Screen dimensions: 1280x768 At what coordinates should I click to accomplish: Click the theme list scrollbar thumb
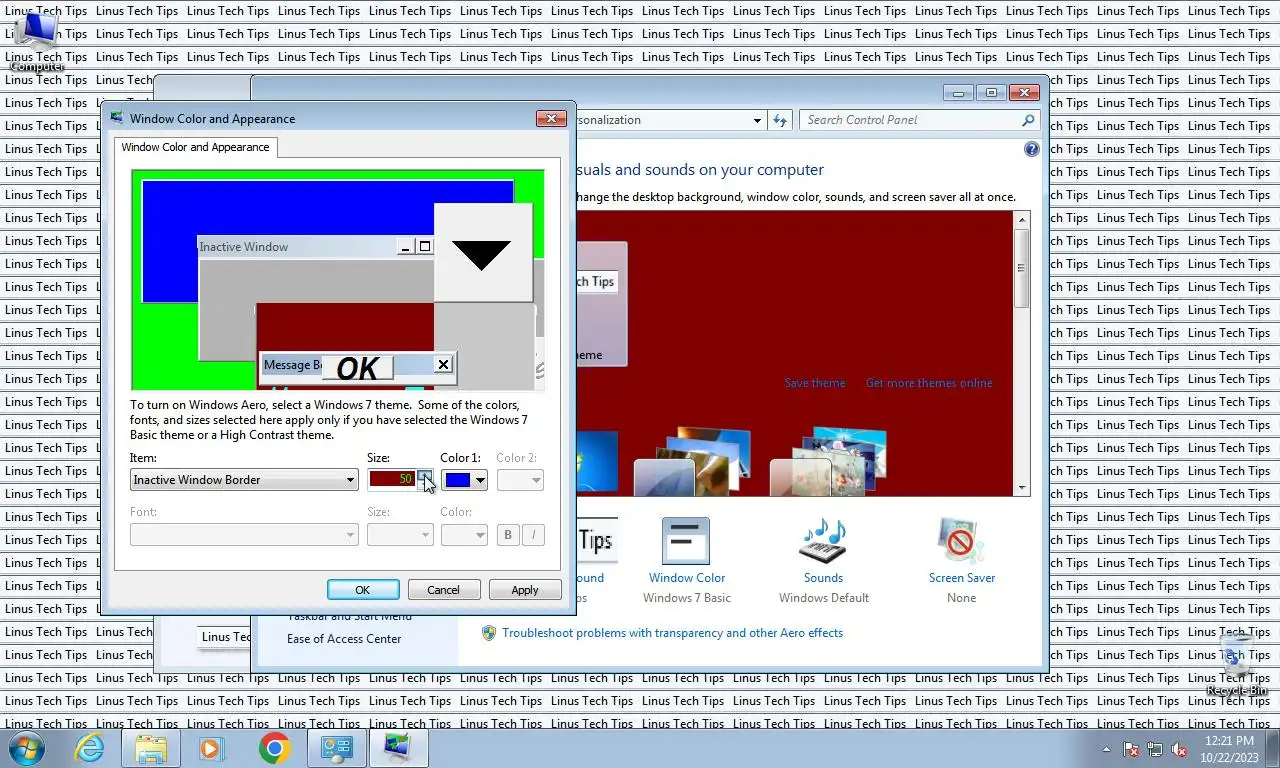tap(1022, 268)
